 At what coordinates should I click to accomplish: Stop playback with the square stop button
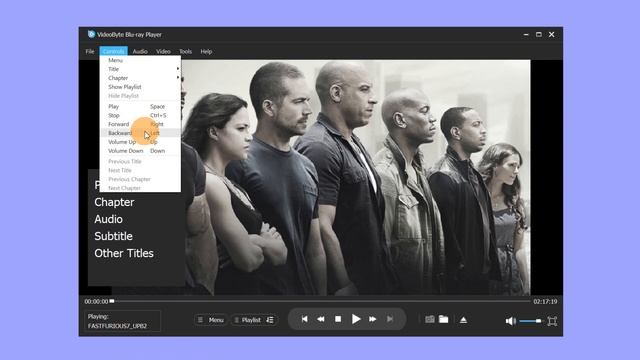pyautogui.click(x=338, y=319)
